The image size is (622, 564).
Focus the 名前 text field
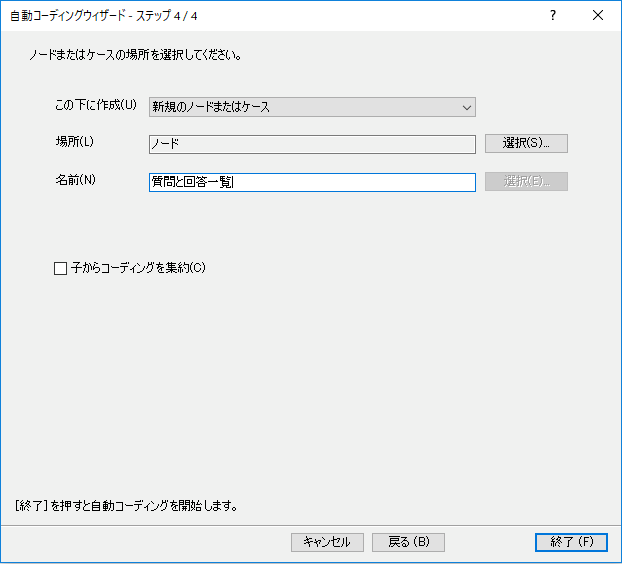pyautogui.click(x=311, y=182)
